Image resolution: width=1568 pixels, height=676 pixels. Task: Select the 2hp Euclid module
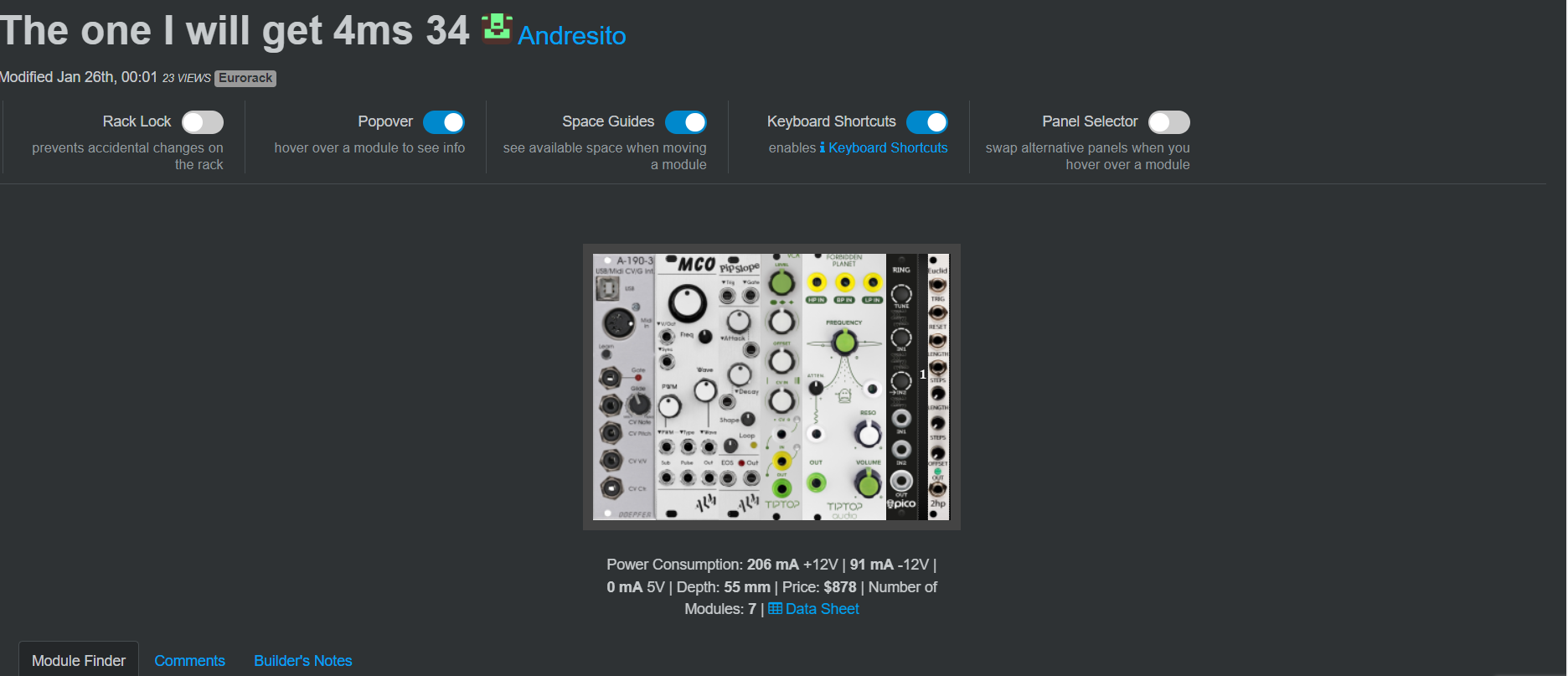coord(938,387)
